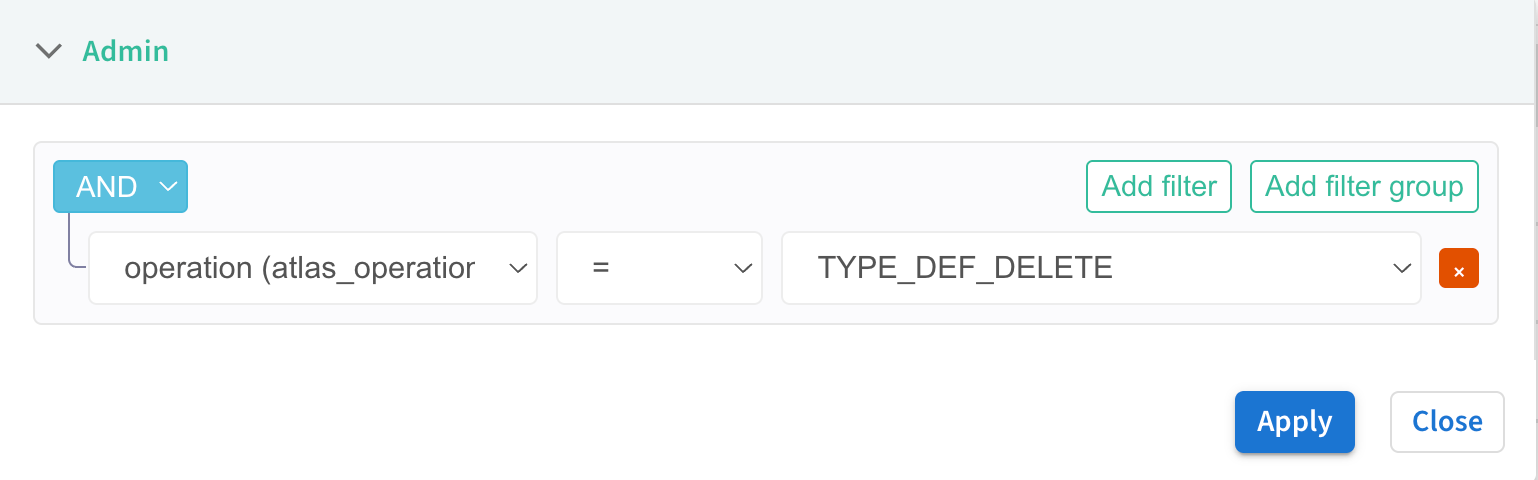Click the arrow on the equals operator selector
Image resolution: width=1538 pixels, height=480 pixels.
click(x=742, y=268)
